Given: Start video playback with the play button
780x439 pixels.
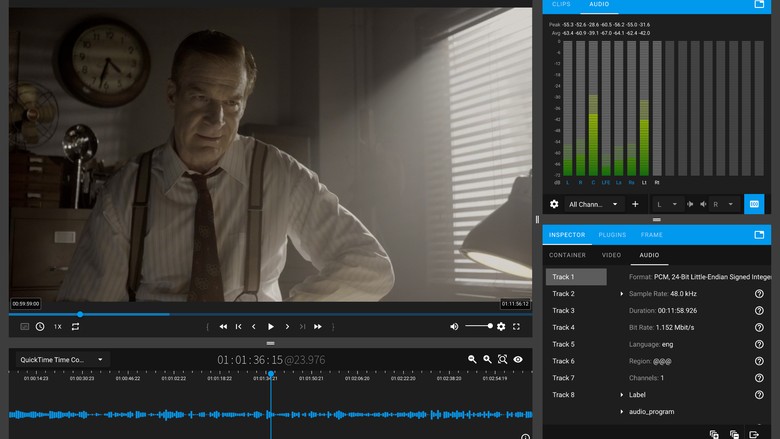Looking at the screenshot, I should pos(271,327).
